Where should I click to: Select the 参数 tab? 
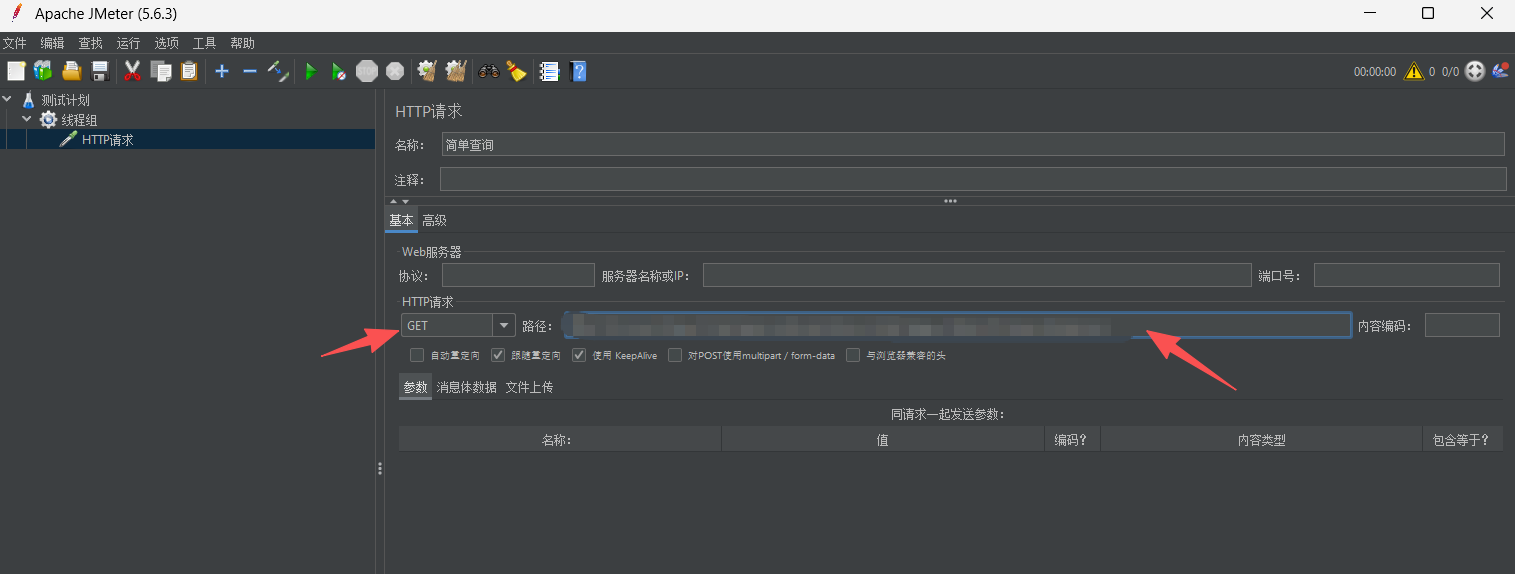click(x=415, y=387)
